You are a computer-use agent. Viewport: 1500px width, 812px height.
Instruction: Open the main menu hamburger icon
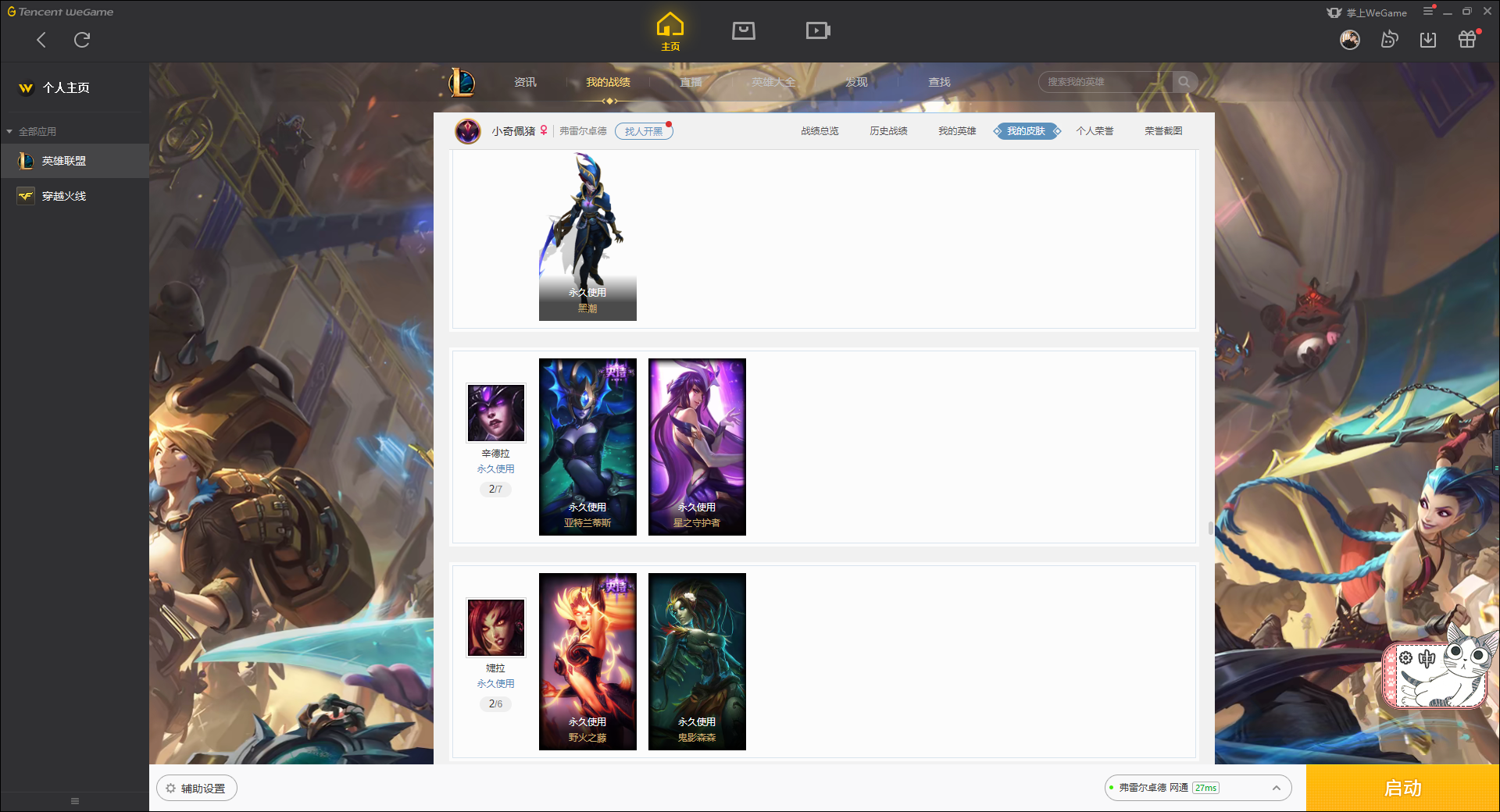point(1428,12)
